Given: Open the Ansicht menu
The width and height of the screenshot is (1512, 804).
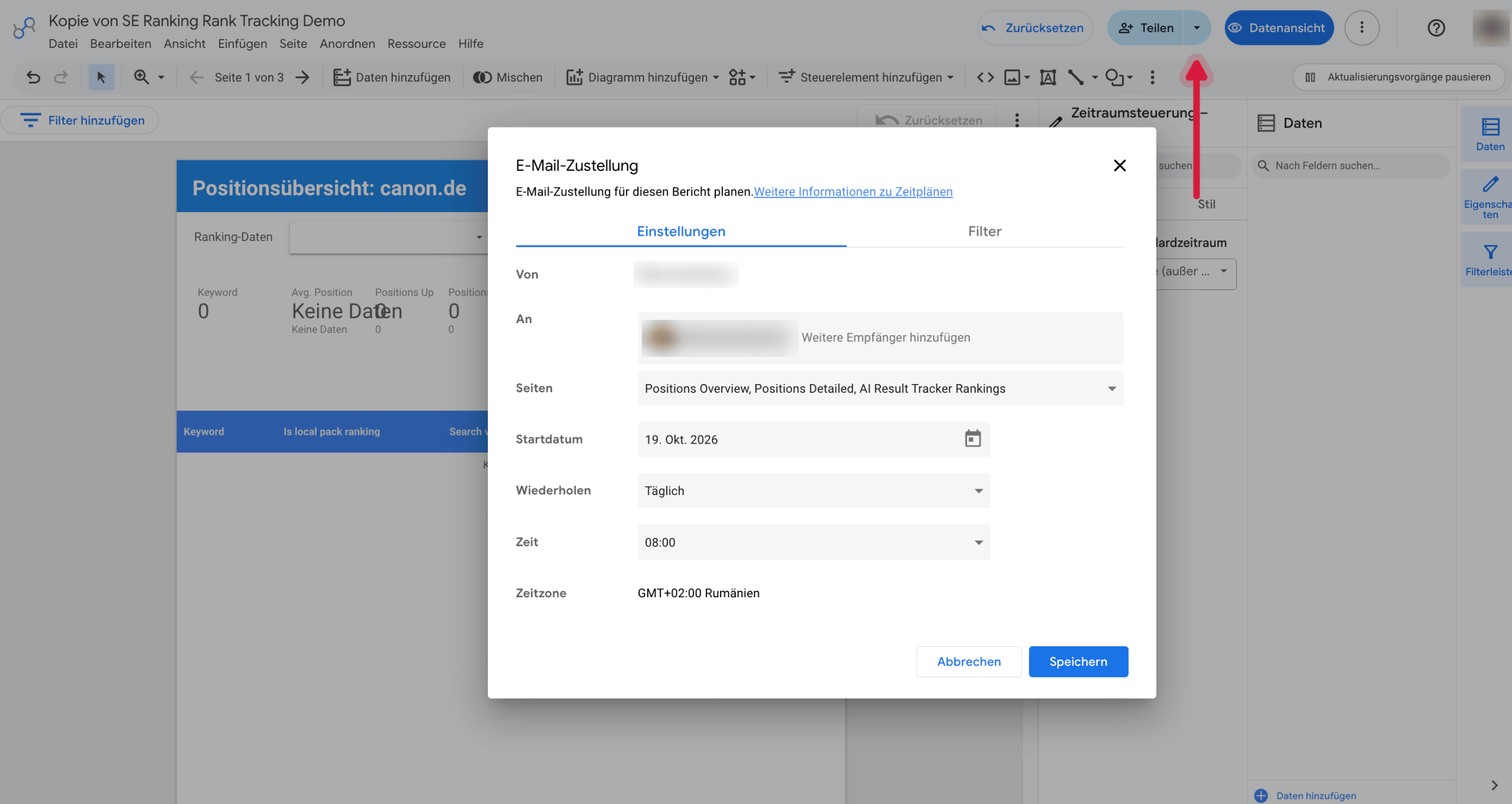Looking at the screenshot, I should pyautogui.click(x=184, y=44).
